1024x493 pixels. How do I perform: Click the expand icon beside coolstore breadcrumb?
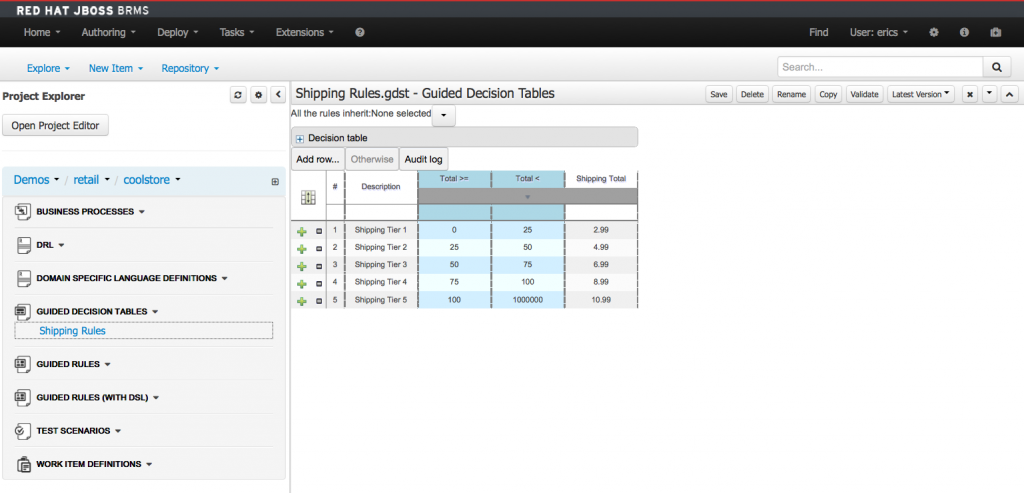(x=275, y=182)
